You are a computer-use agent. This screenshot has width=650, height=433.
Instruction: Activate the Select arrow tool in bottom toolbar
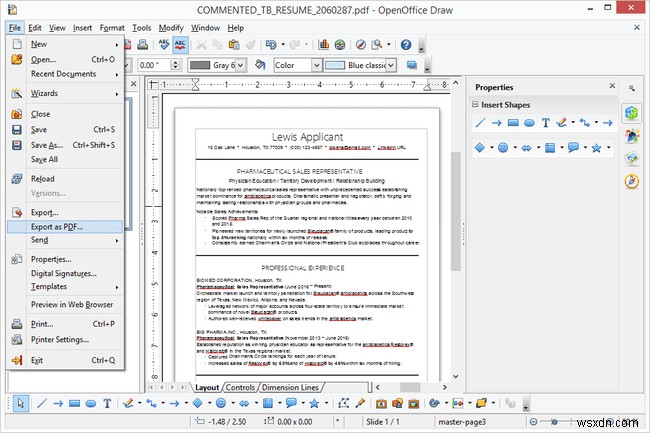point(21,403)
